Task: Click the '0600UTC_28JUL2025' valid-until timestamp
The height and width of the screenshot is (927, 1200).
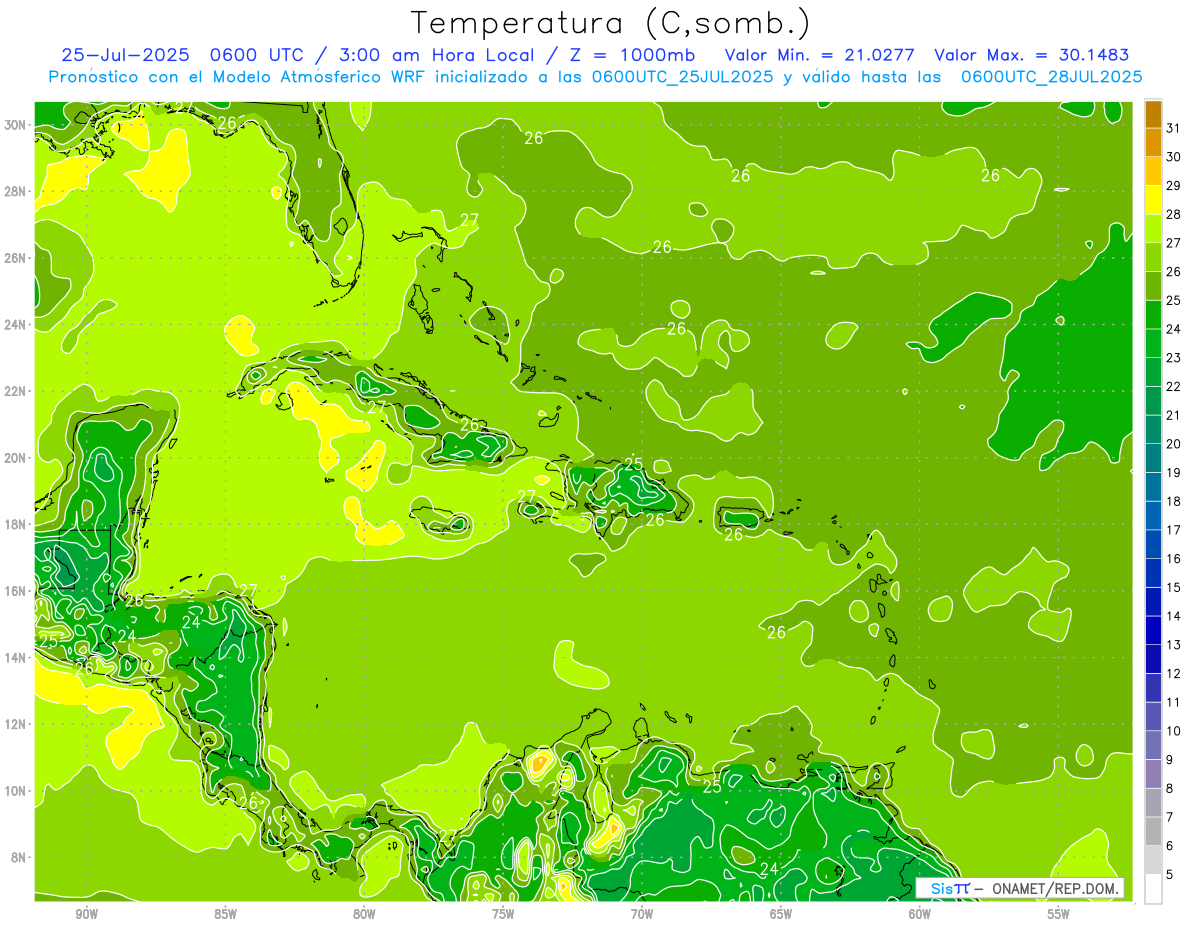Action: (1051, 77)
